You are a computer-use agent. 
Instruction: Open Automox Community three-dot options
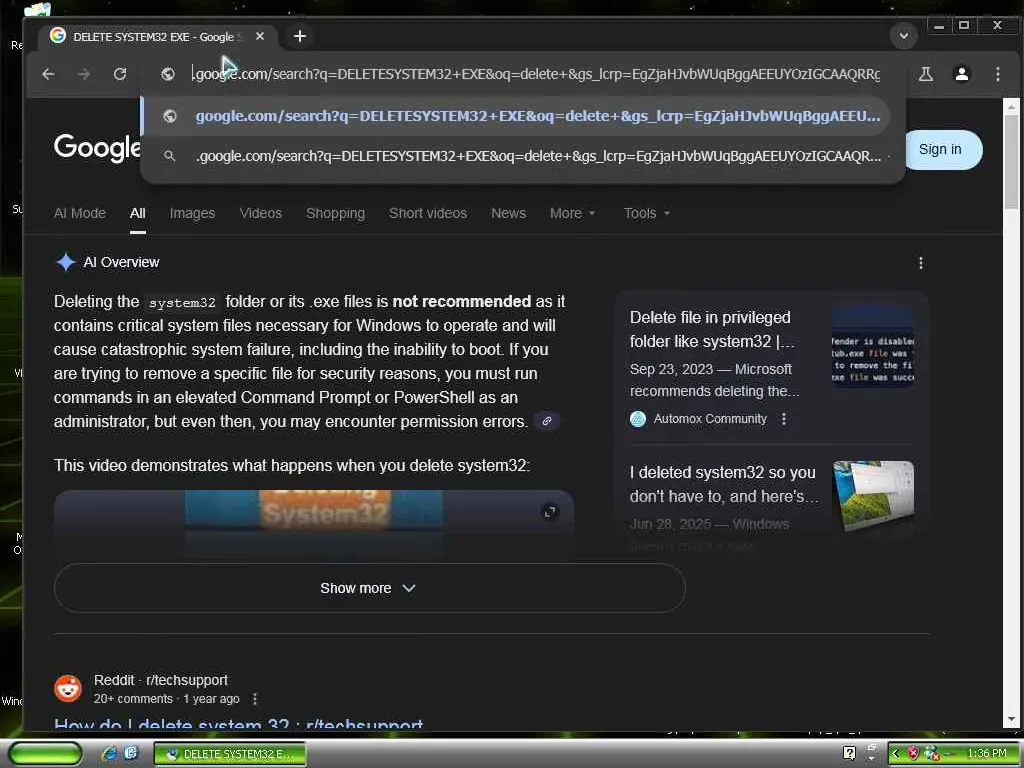coord(784,419)
